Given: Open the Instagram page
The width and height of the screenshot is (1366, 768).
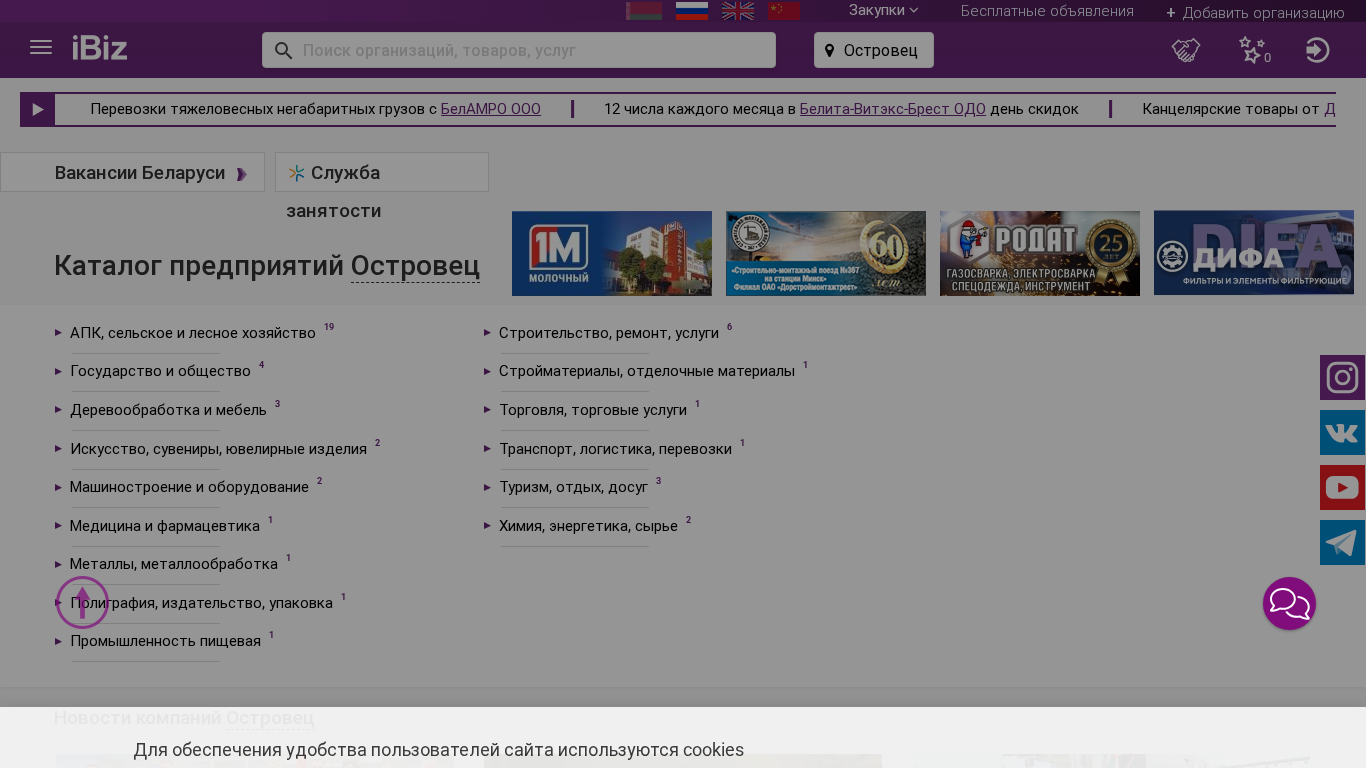Looking at the screenshot, I should click(x=1342, y=378).
